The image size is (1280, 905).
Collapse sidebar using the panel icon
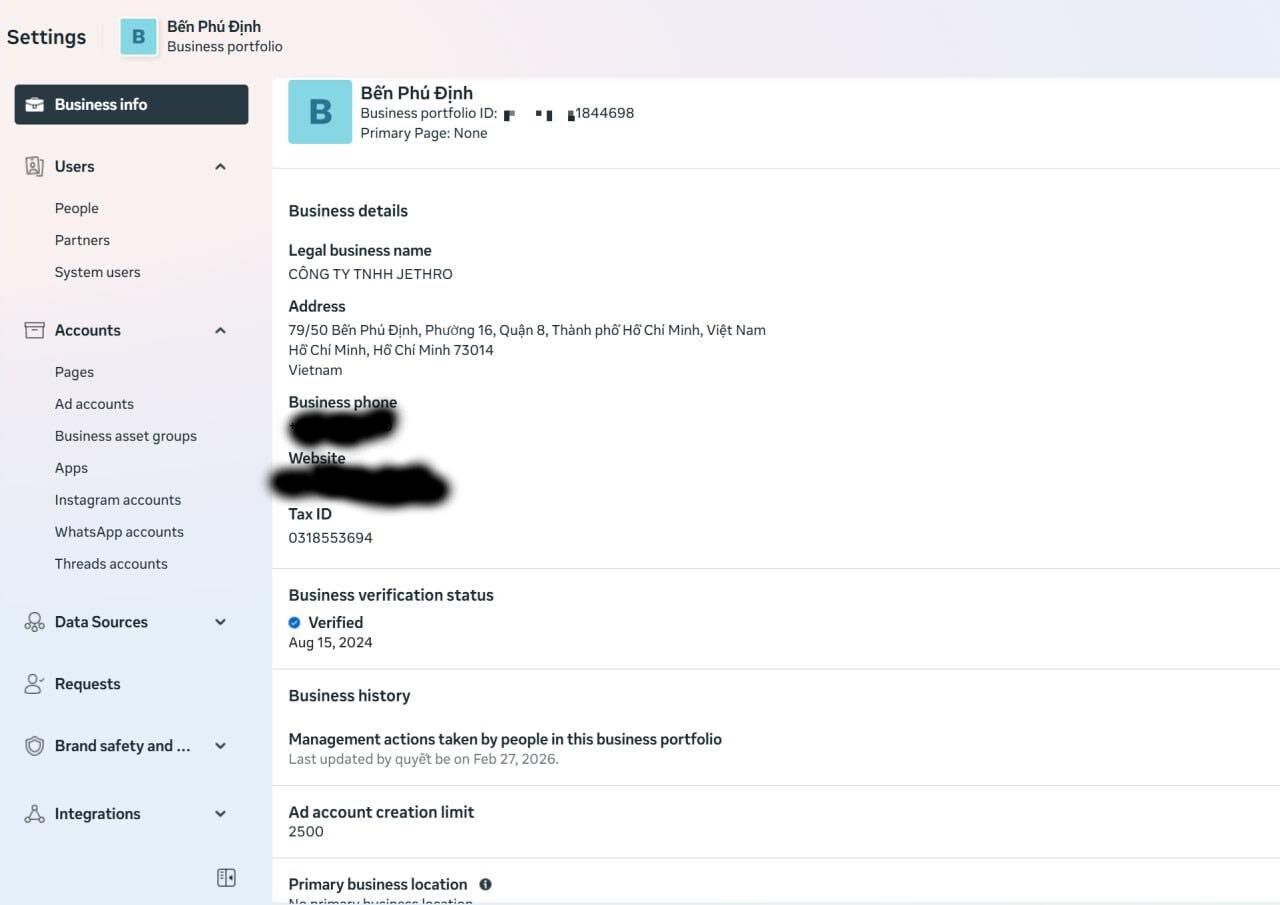coord(226,878)
